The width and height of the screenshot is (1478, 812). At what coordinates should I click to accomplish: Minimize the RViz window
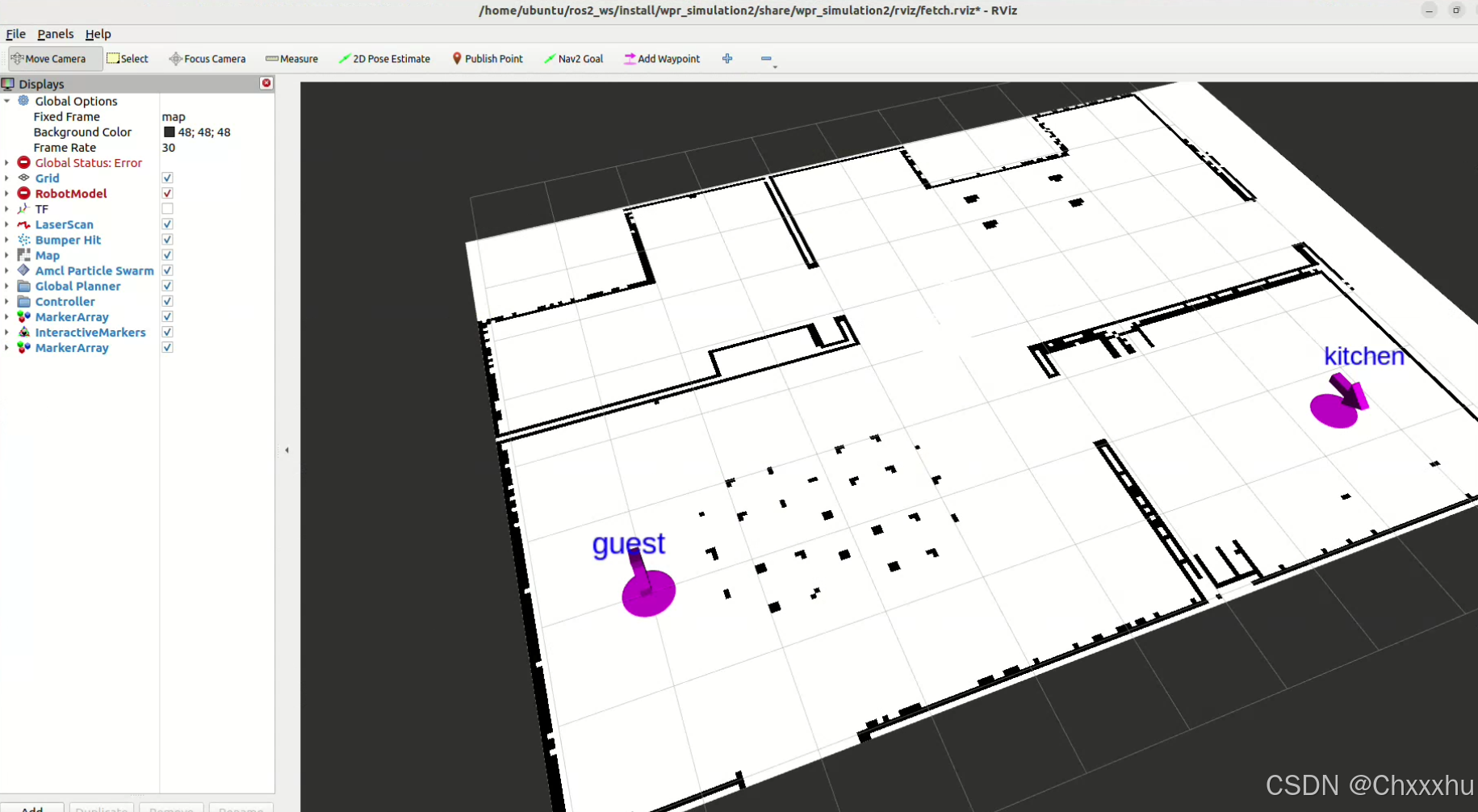[x=1429, y=10]
